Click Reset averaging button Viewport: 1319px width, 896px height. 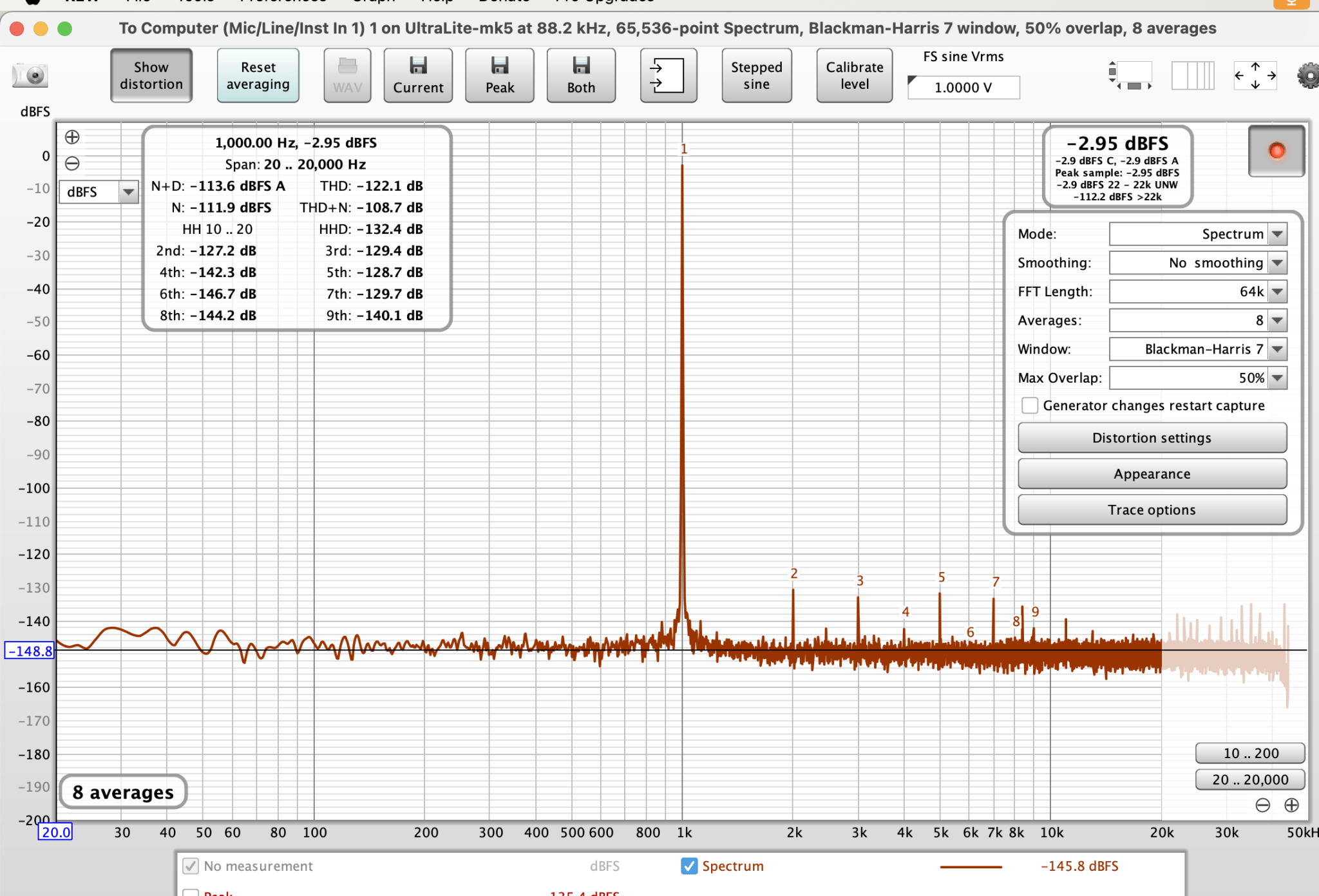pyautogui.click(x=258, y=75)
